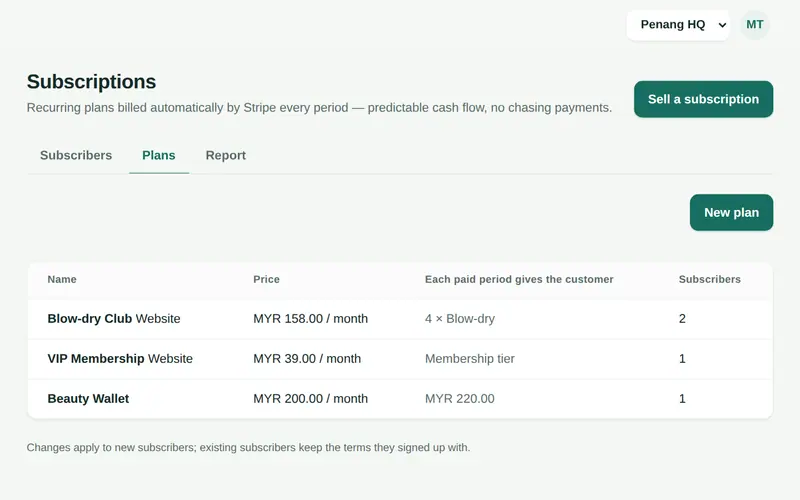
Task: Click the 'Changes apply to new subscribers' note
Action: [248, 447]
